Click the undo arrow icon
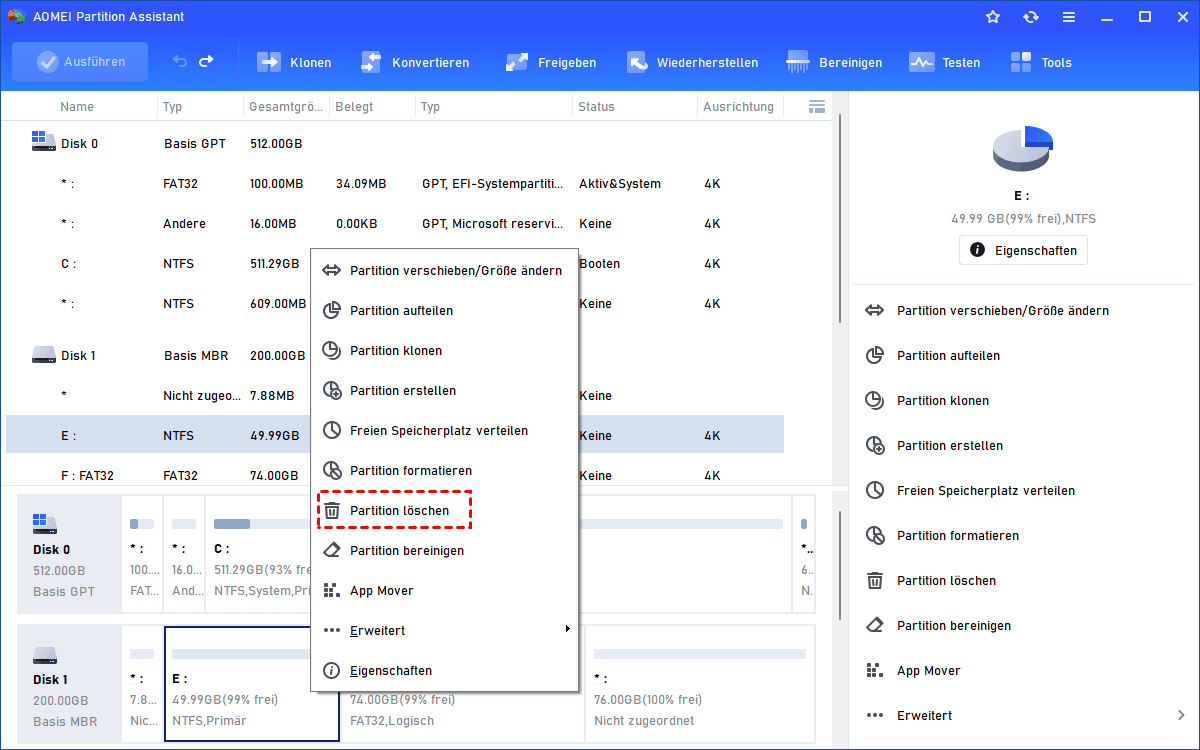The width and height of the screenshot is (1200, 750). click(x=180, y=62)
